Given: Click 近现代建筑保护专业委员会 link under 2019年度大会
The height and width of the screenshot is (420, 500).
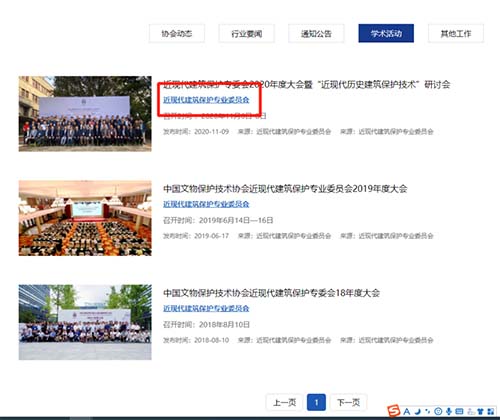Looking at the screenshot, I should (206, 204).
